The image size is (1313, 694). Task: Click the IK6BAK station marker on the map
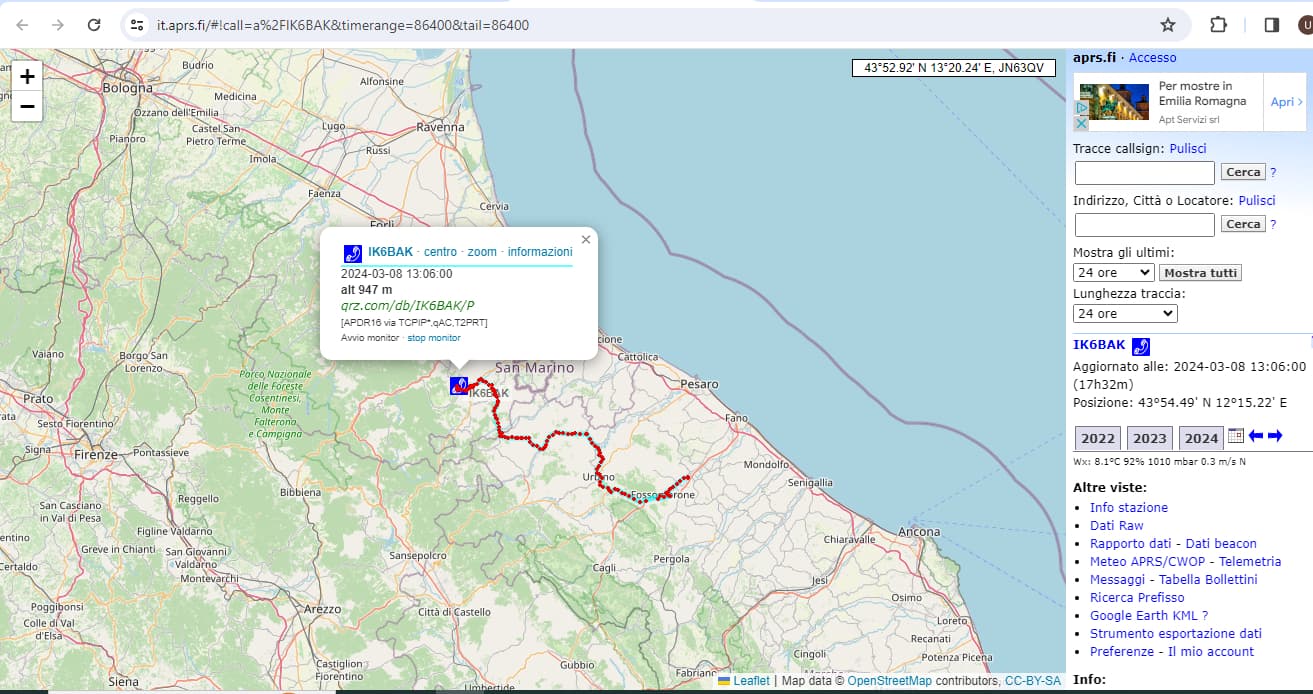[458, 385]
